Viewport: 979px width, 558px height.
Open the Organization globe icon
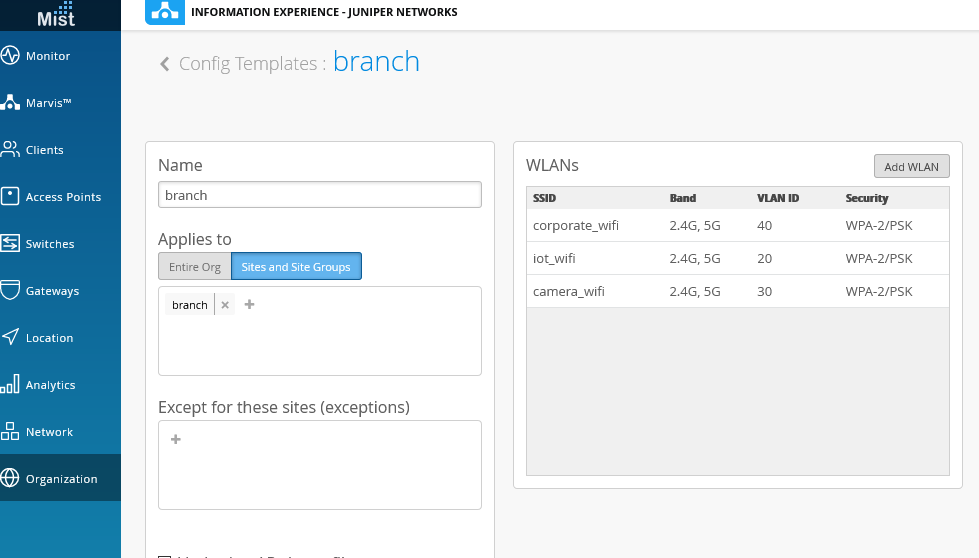point(11,479)
